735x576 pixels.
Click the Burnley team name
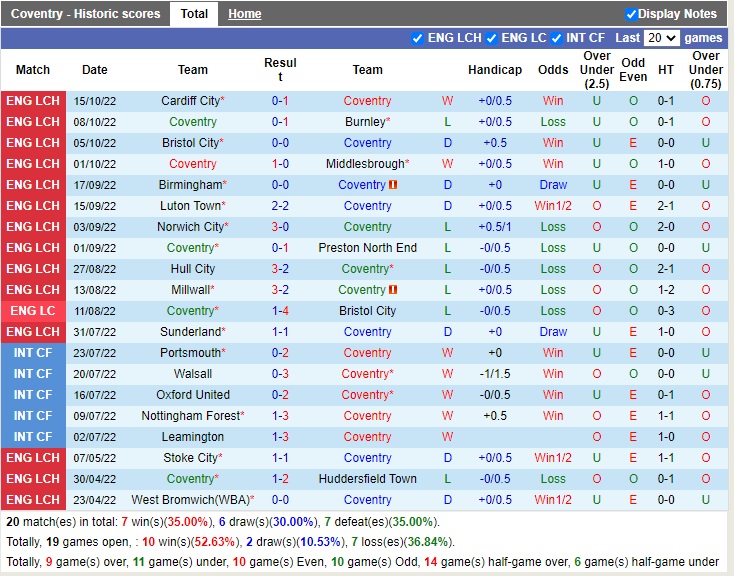click(364, 122)
